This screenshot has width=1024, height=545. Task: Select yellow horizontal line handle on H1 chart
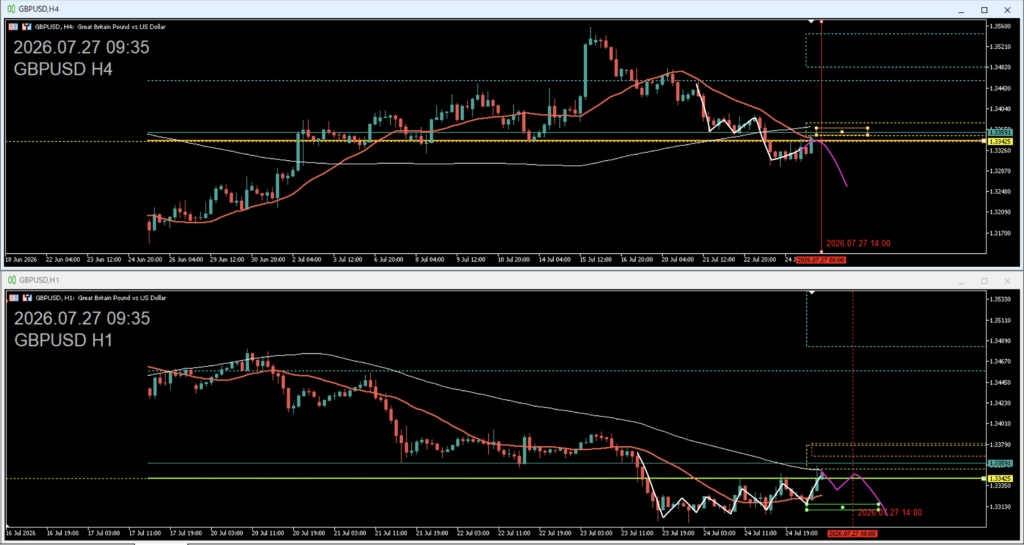(984, 478)
